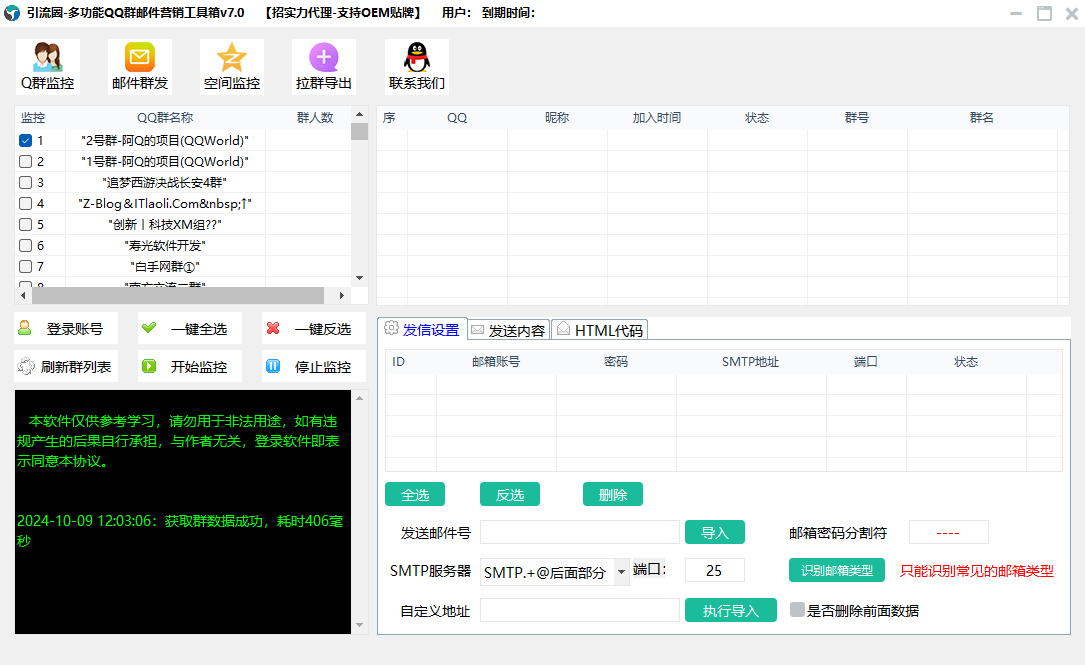
Task: Uncheck the group 1 monitoring checkbox
Action: [26, 141]
